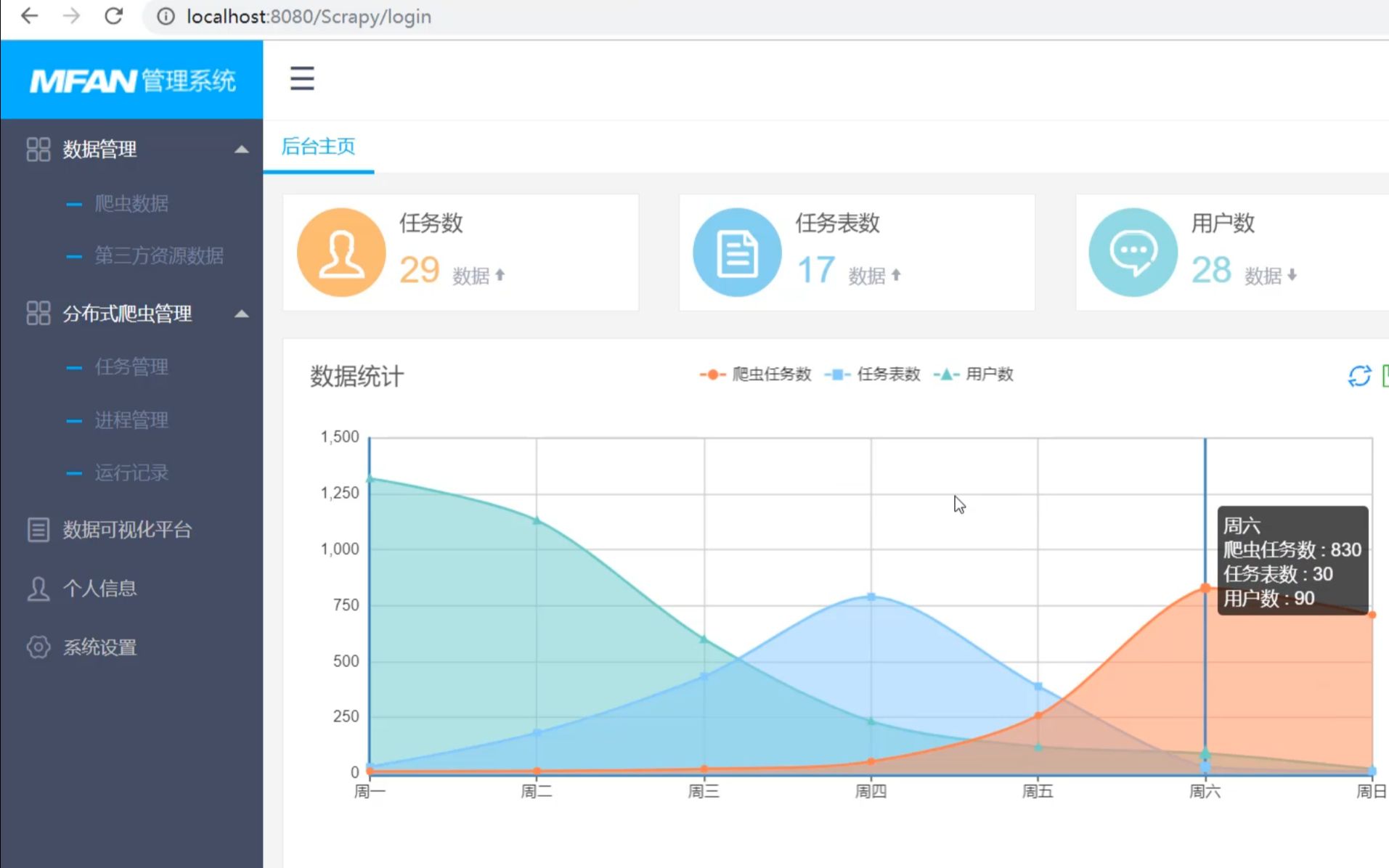The width and height of the screenshot is (1389, 868).
Task: Click the gear icon beside 系统设置
Action: 38,647
